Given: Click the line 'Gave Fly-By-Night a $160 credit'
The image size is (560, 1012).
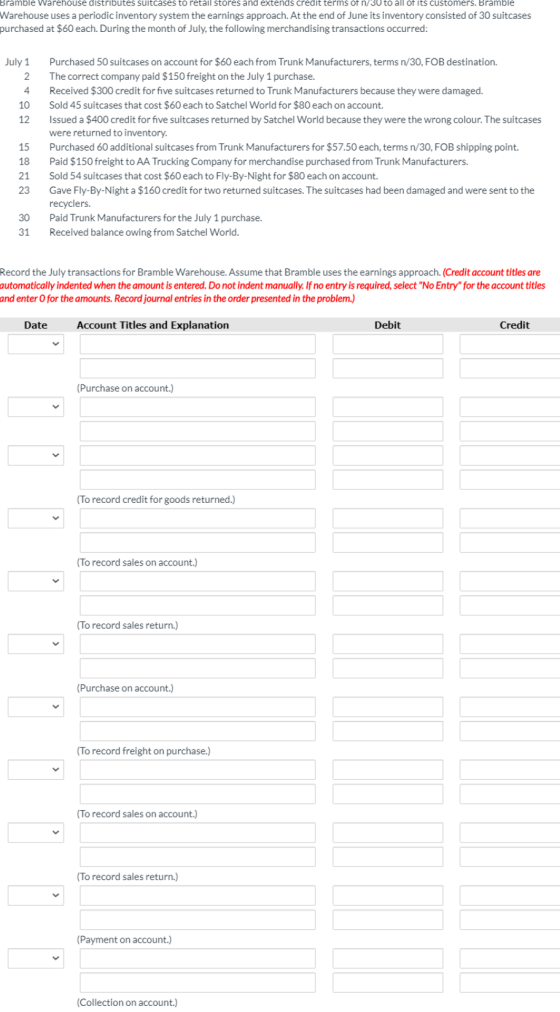Looking at the screenshot, I should coord(292,197).
